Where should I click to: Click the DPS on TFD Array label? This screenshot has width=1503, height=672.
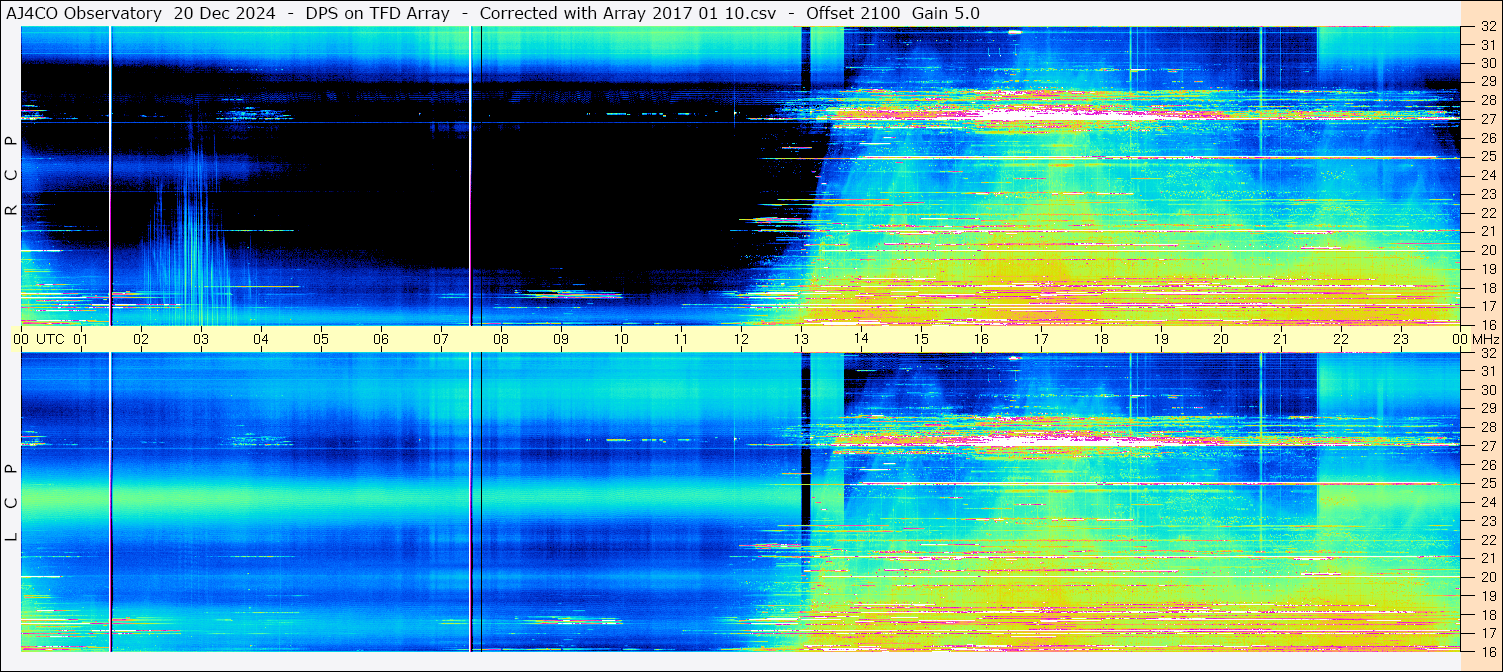coord(377,14)
